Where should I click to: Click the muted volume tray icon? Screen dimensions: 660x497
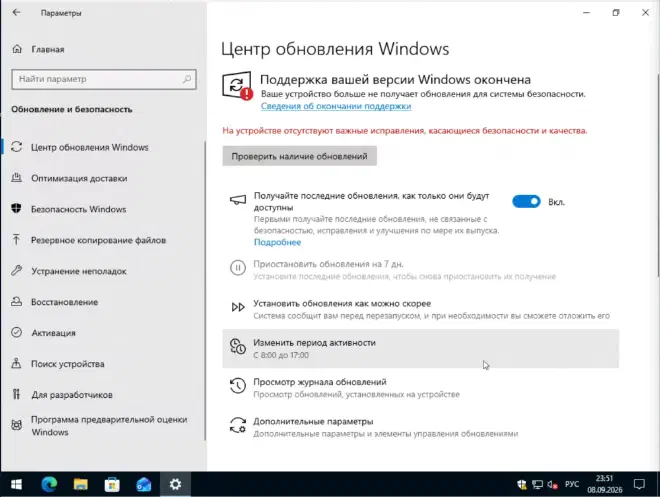coord(553,484)
